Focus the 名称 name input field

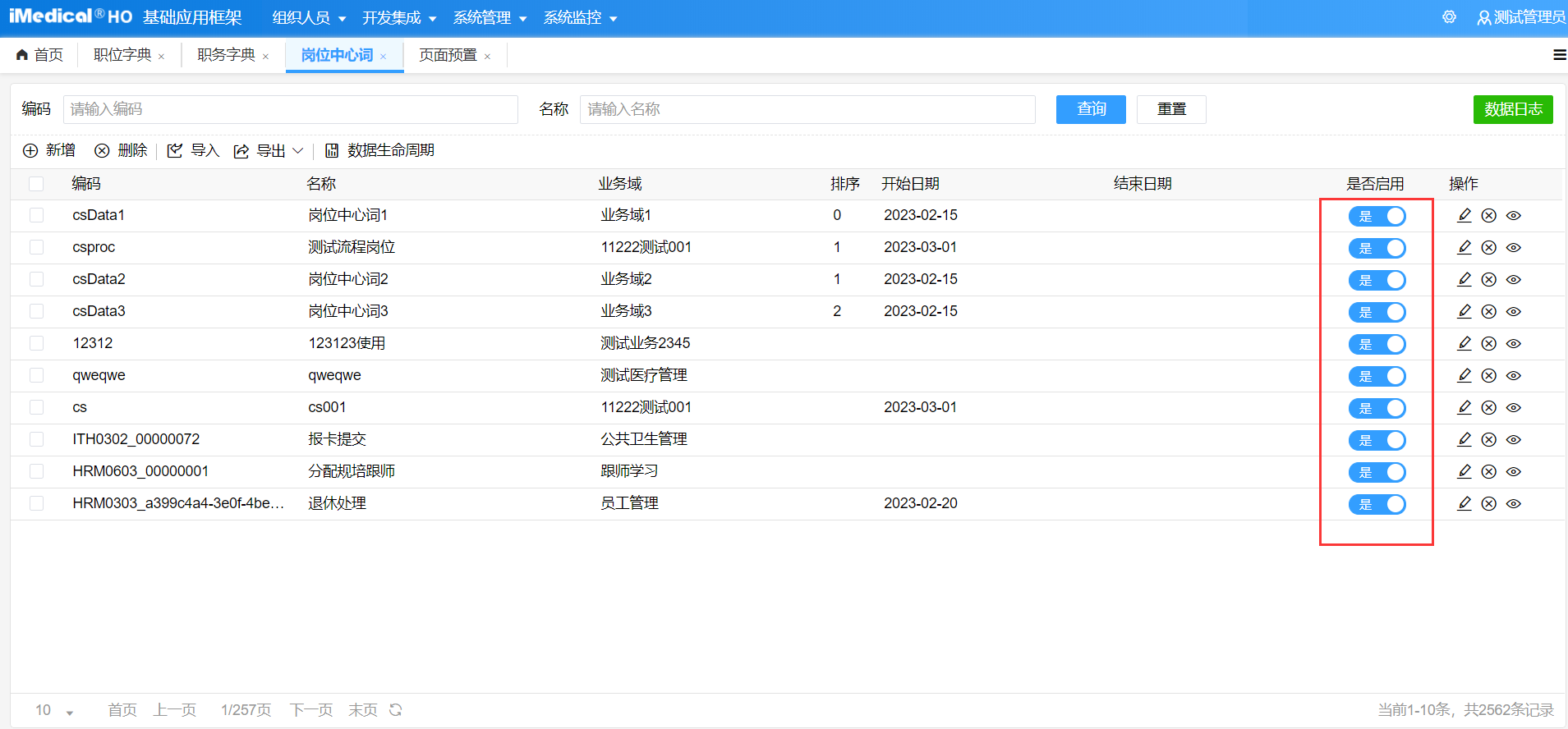[807, 109]
